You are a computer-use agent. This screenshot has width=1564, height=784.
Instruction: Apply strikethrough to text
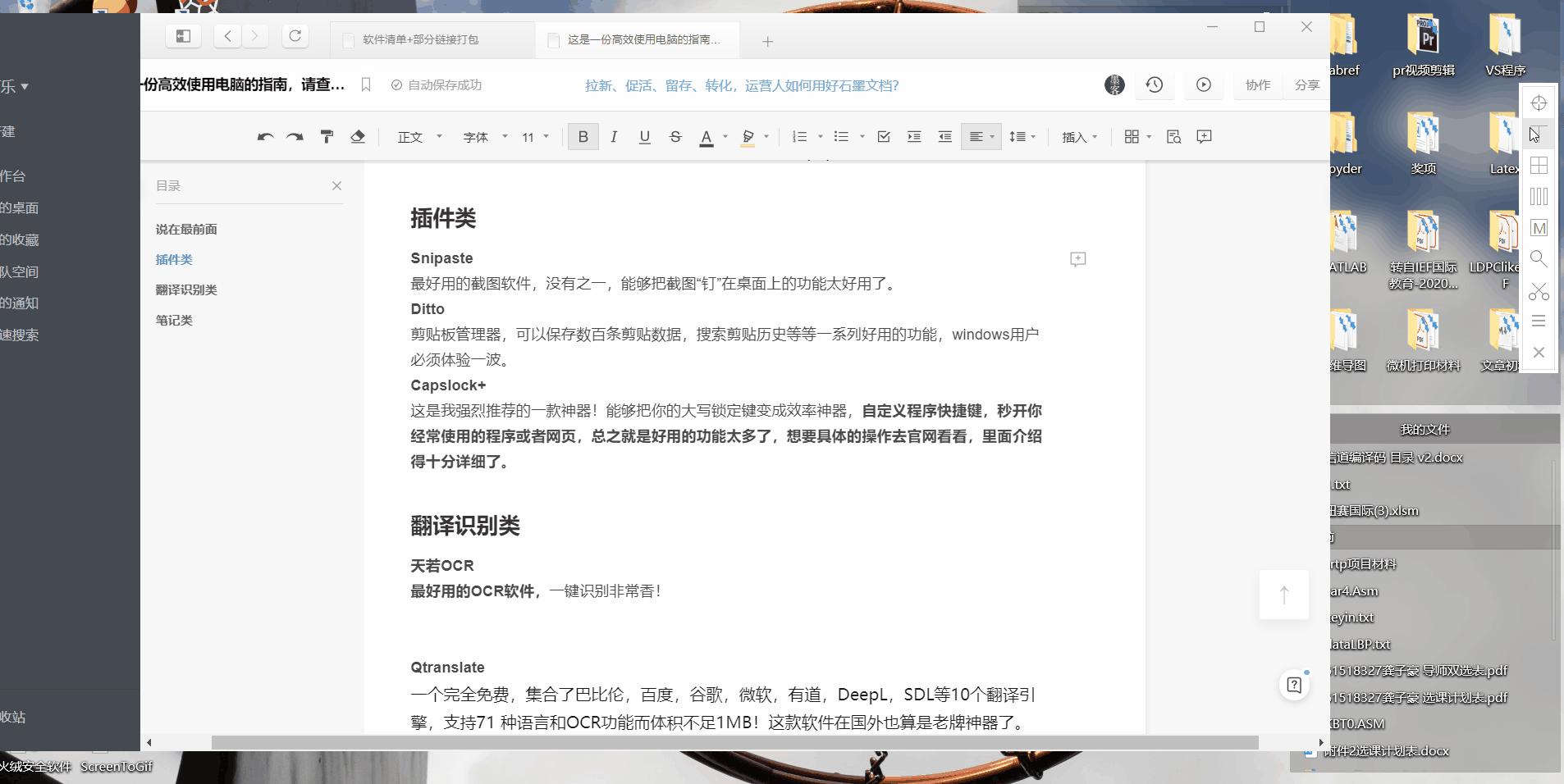(675, 136)
